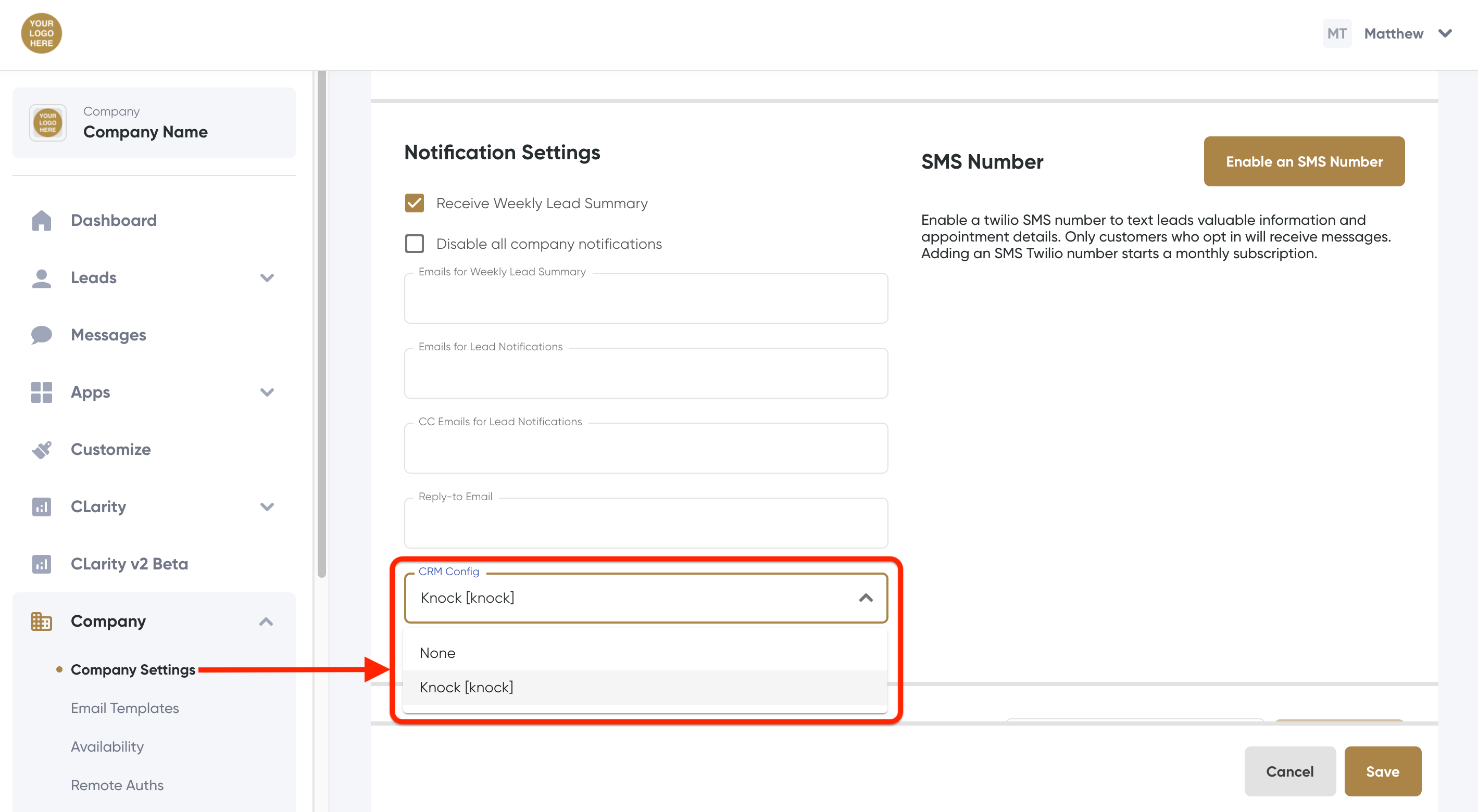Click Enable an SMS Number button
This screenshot has height=812, width=1478.
1304,162
